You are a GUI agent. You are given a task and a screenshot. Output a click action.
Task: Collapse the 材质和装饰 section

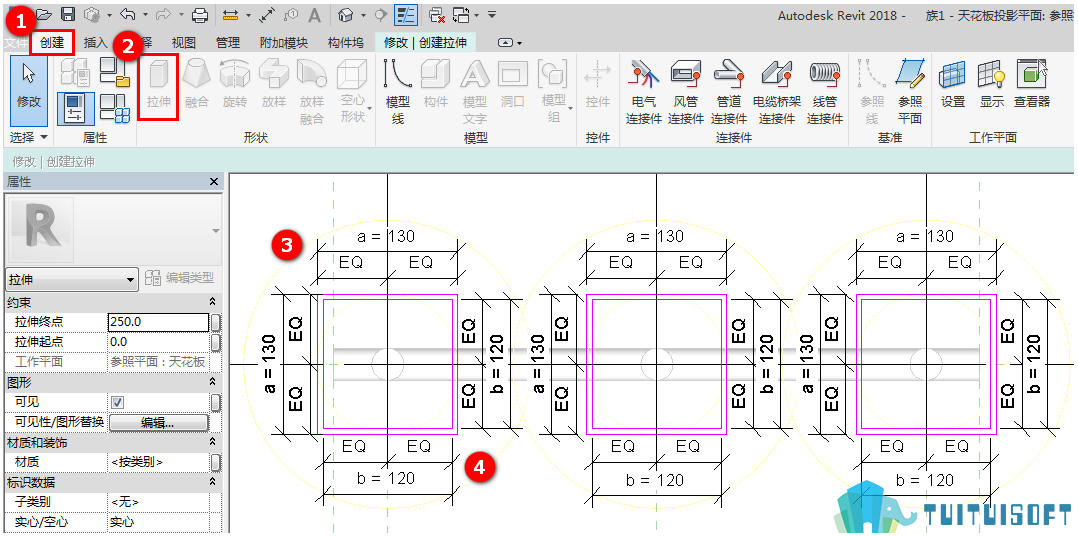point(212,443)
